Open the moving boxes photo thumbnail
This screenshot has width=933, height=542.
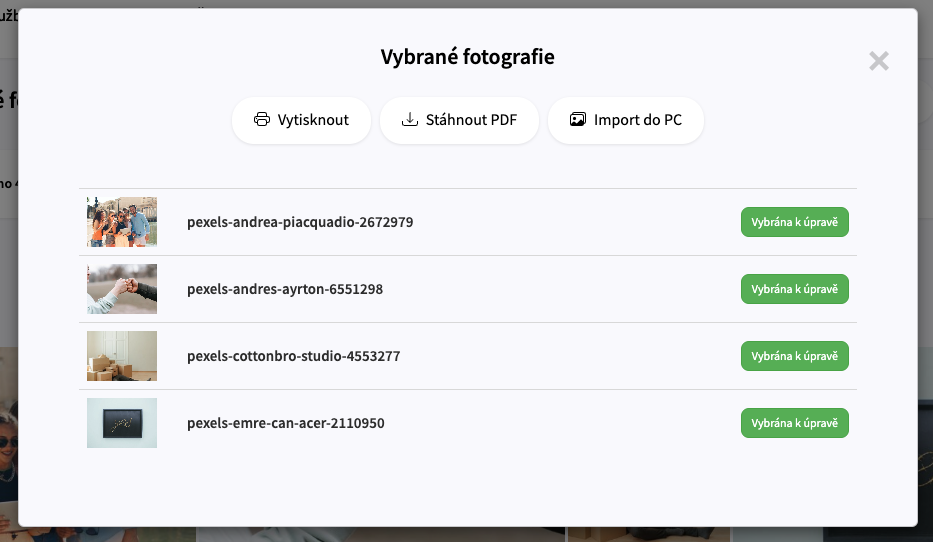[x=122, y=356]
